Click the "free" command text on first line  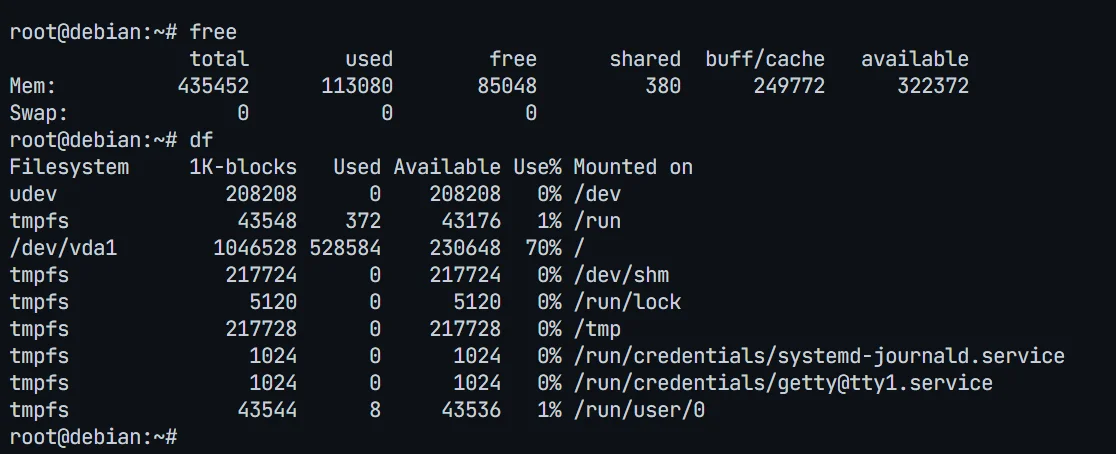coord(214,32)
